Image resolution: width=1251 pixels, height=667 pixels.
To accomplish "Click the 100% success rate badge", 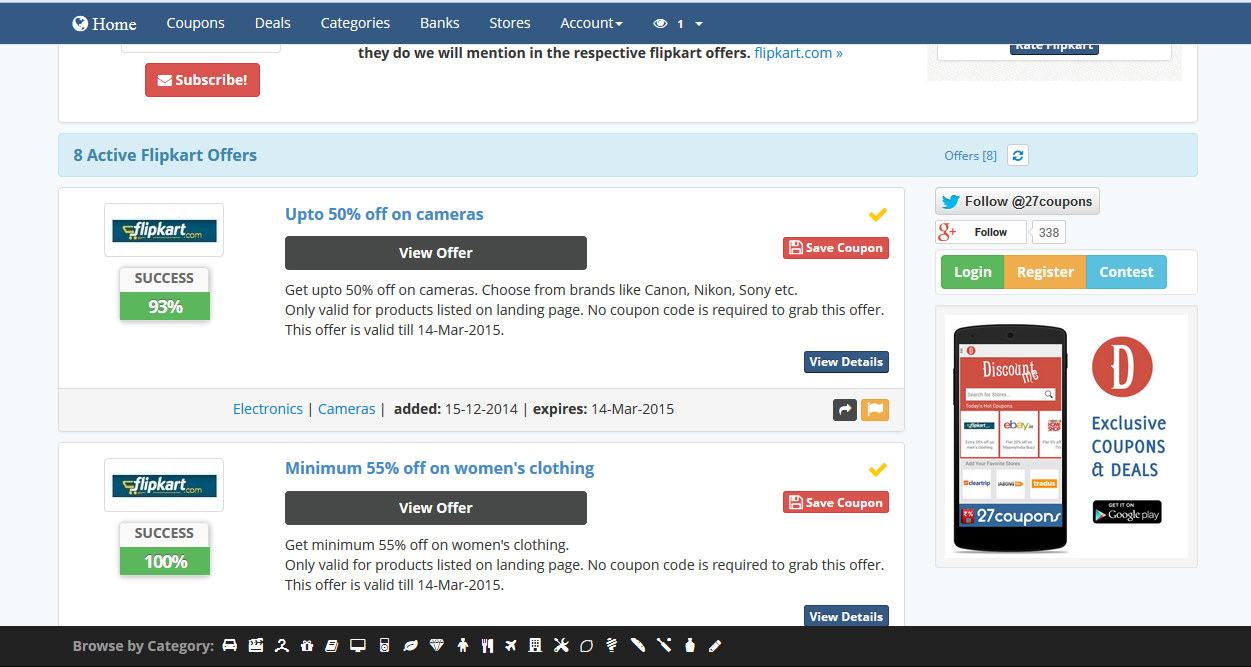I will 165,562.
